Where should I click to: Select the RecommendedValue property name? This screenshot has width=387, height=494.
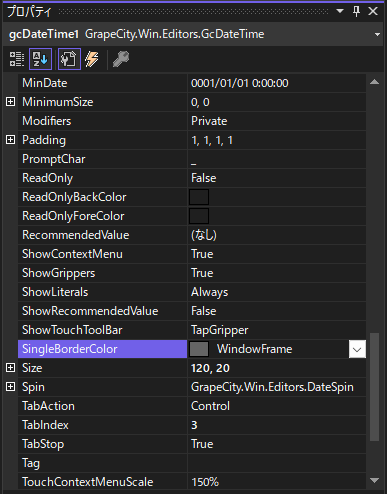(76, 235)
